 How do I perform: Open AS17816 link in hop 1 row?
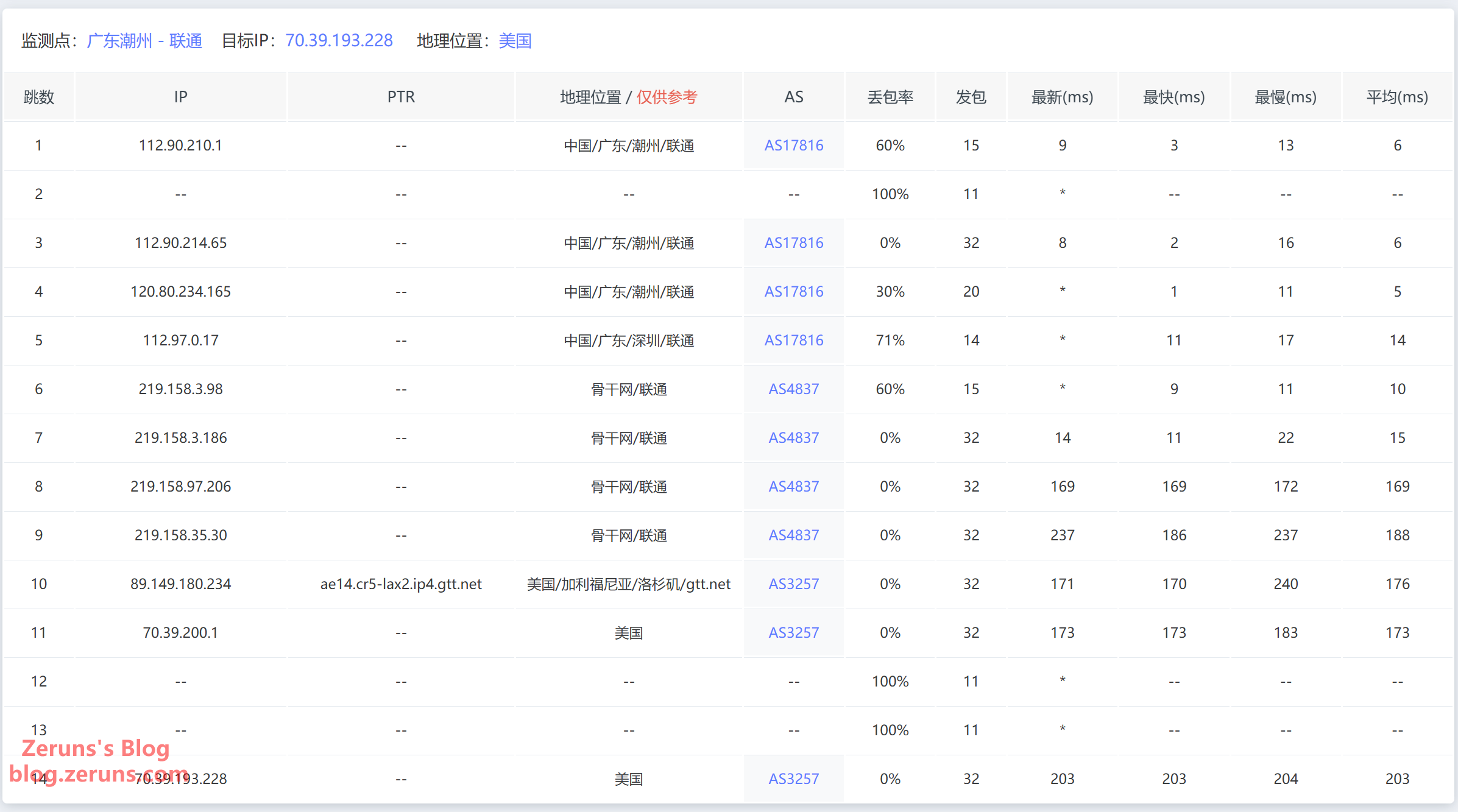(x=793, y=146)
